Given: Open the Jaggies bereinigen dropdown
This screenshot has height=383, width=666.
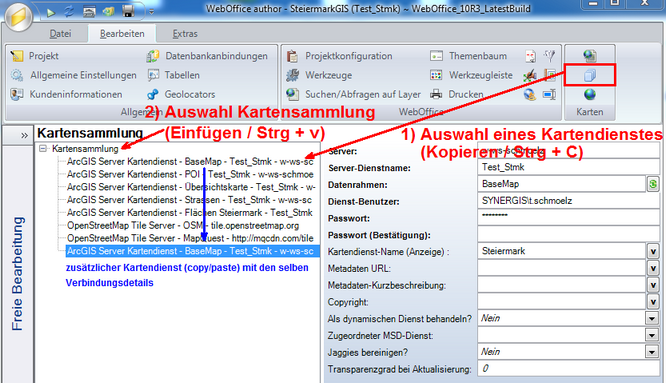Looking at the screenshot, I should pyautogui.click(x=652, y=352).
